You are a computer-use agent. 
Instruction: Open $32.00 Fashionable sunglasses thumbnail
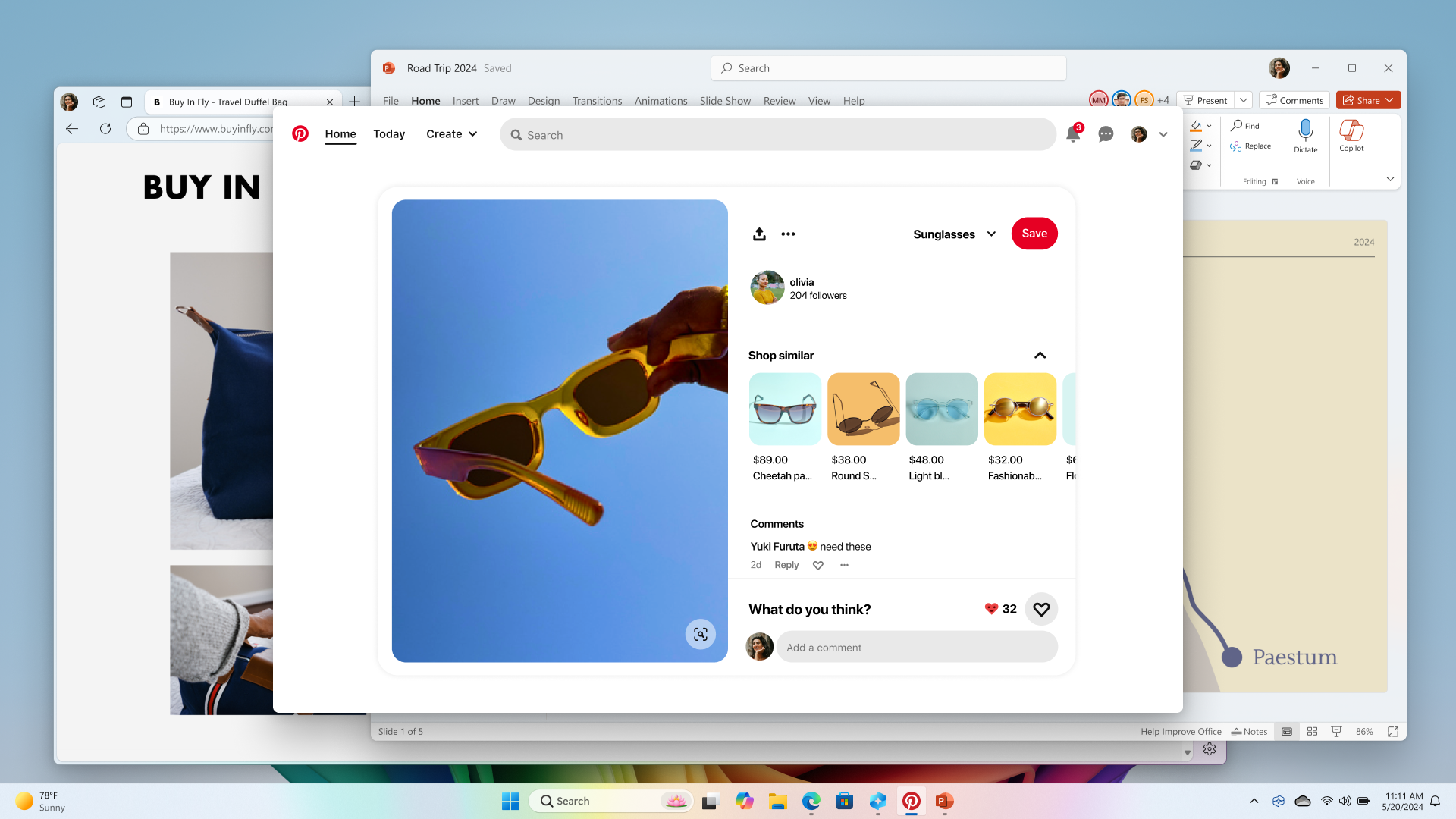pyautogui.click(x=1020, y=409)
